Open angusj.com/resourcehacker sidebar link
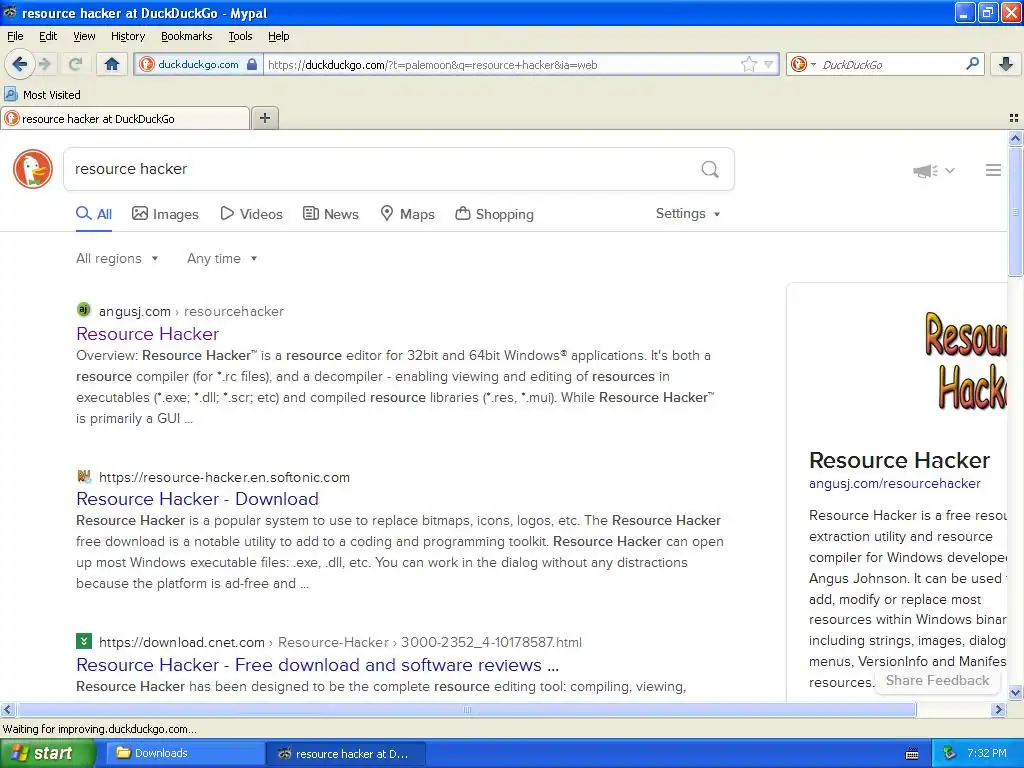Viewport: 1024px width, 768px height. (x=895, y=483)
